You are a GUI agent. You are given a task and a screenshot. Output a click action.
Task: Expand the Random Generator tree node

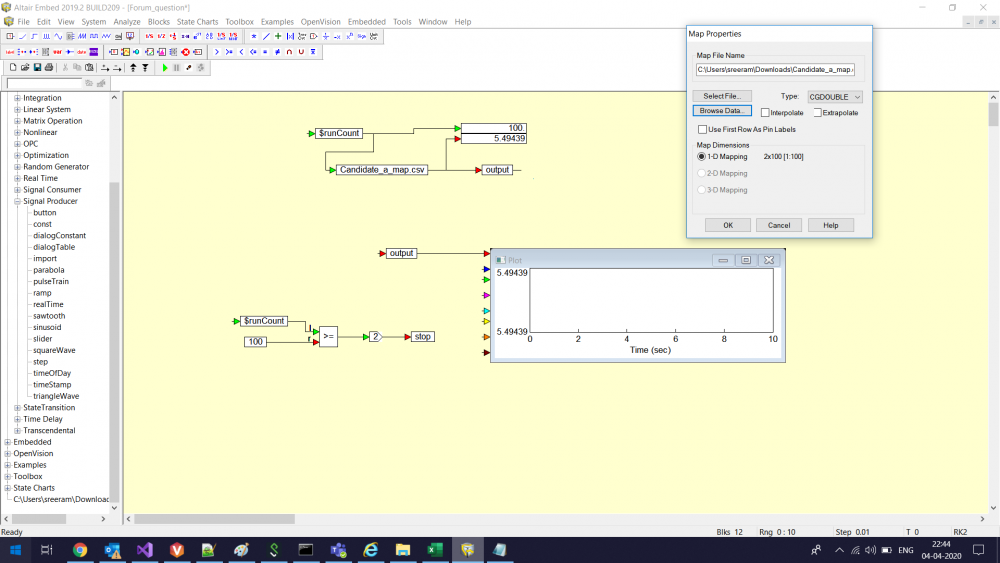coord(17,167)
